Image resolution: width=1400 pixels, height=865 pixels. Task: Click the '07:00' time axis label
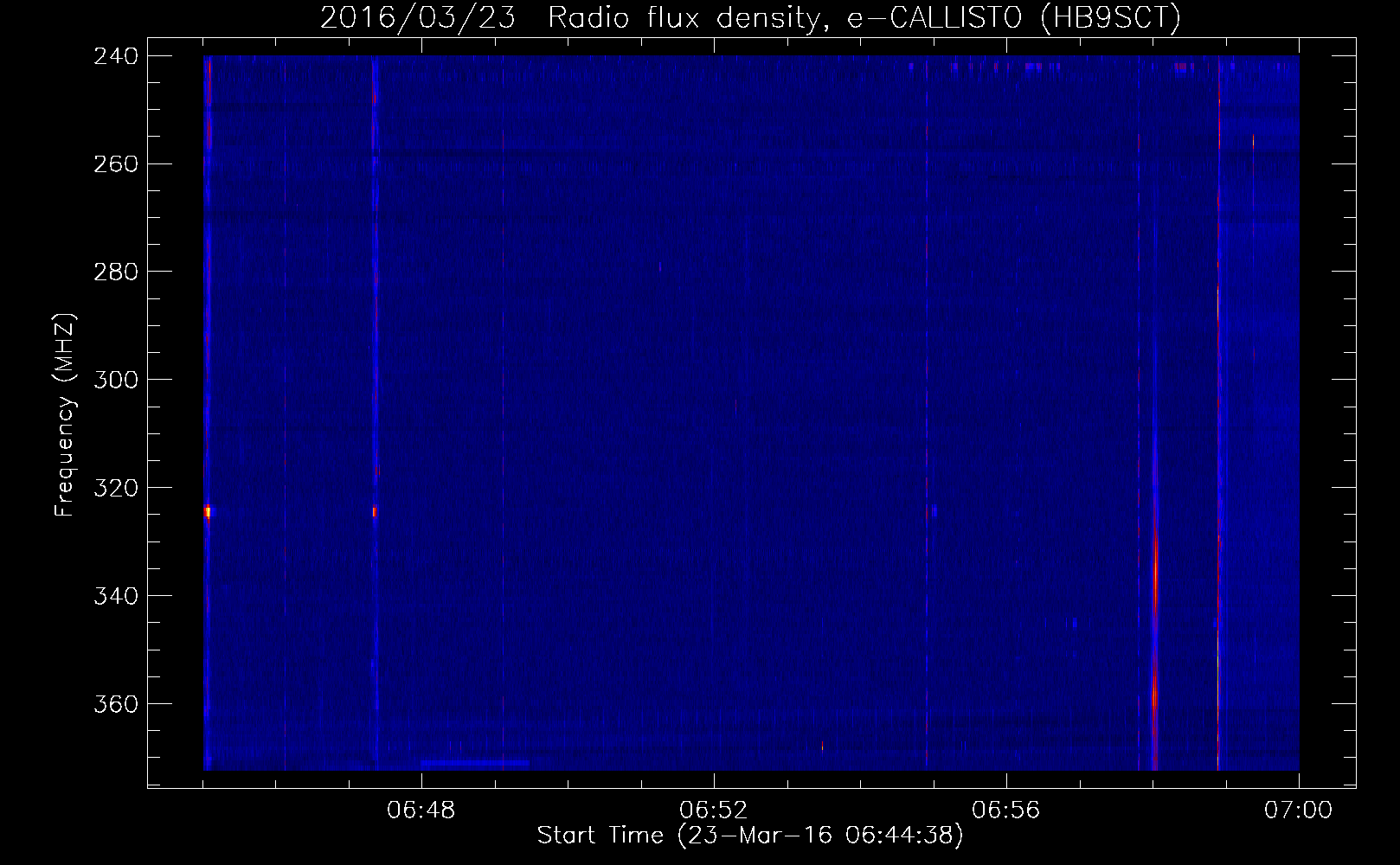click(1299, 811)
